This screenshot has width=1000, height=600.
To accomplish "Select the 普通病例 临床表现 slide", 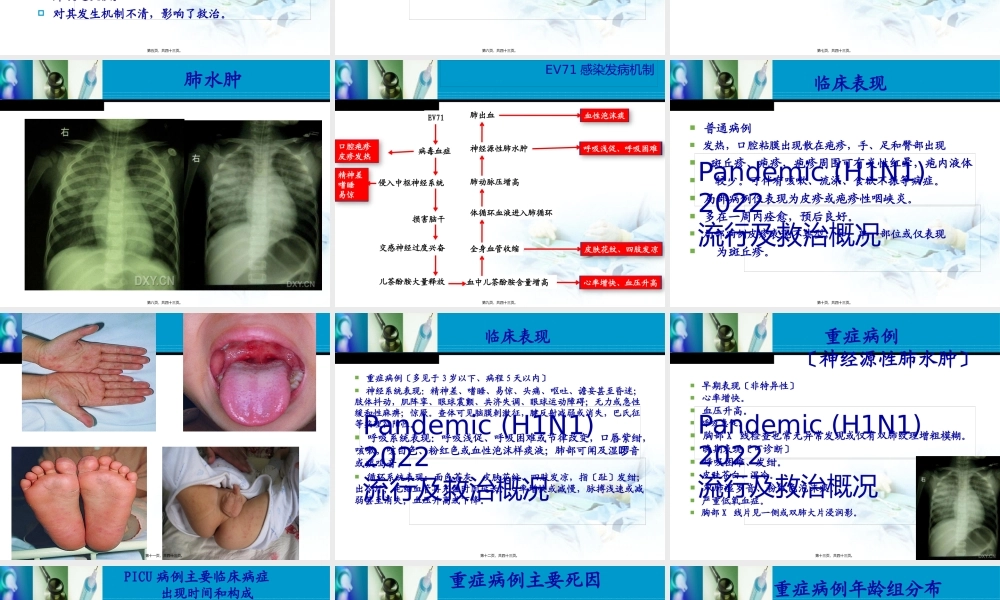I will click(835, 184).
